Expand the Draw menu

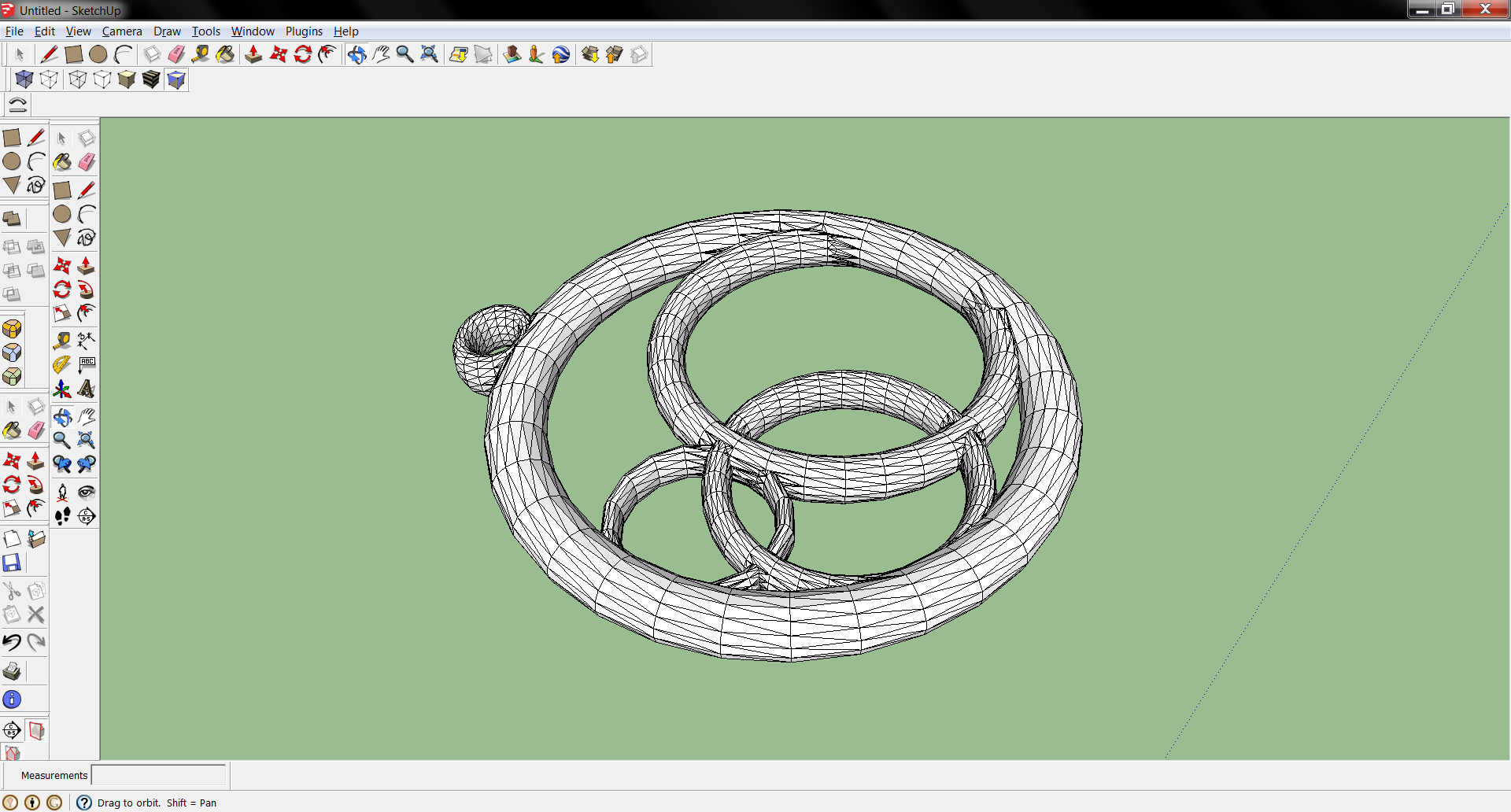point(167,31)
